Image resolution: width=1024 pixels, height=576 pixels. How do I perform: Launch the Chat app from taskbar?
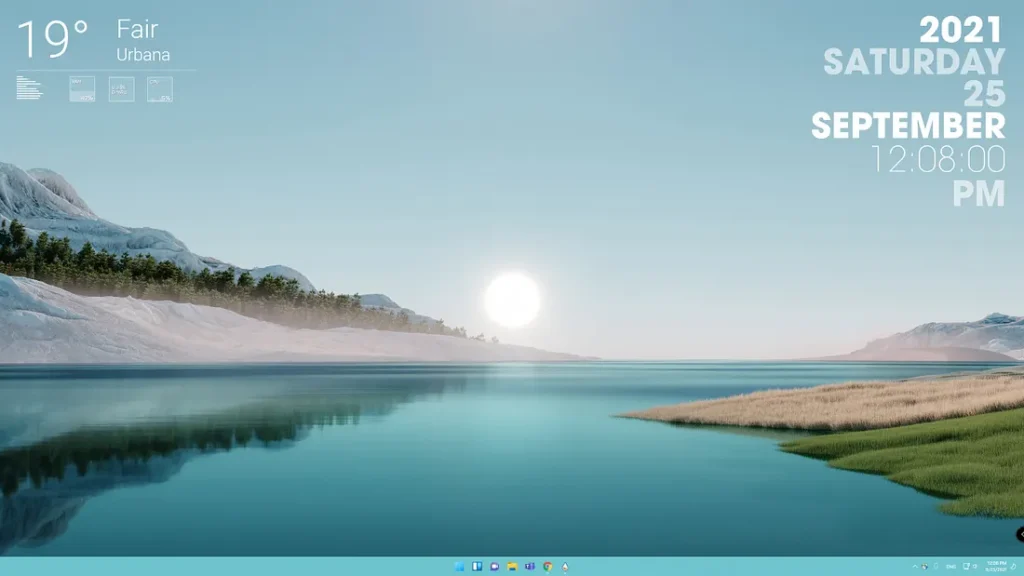(494, 567)
